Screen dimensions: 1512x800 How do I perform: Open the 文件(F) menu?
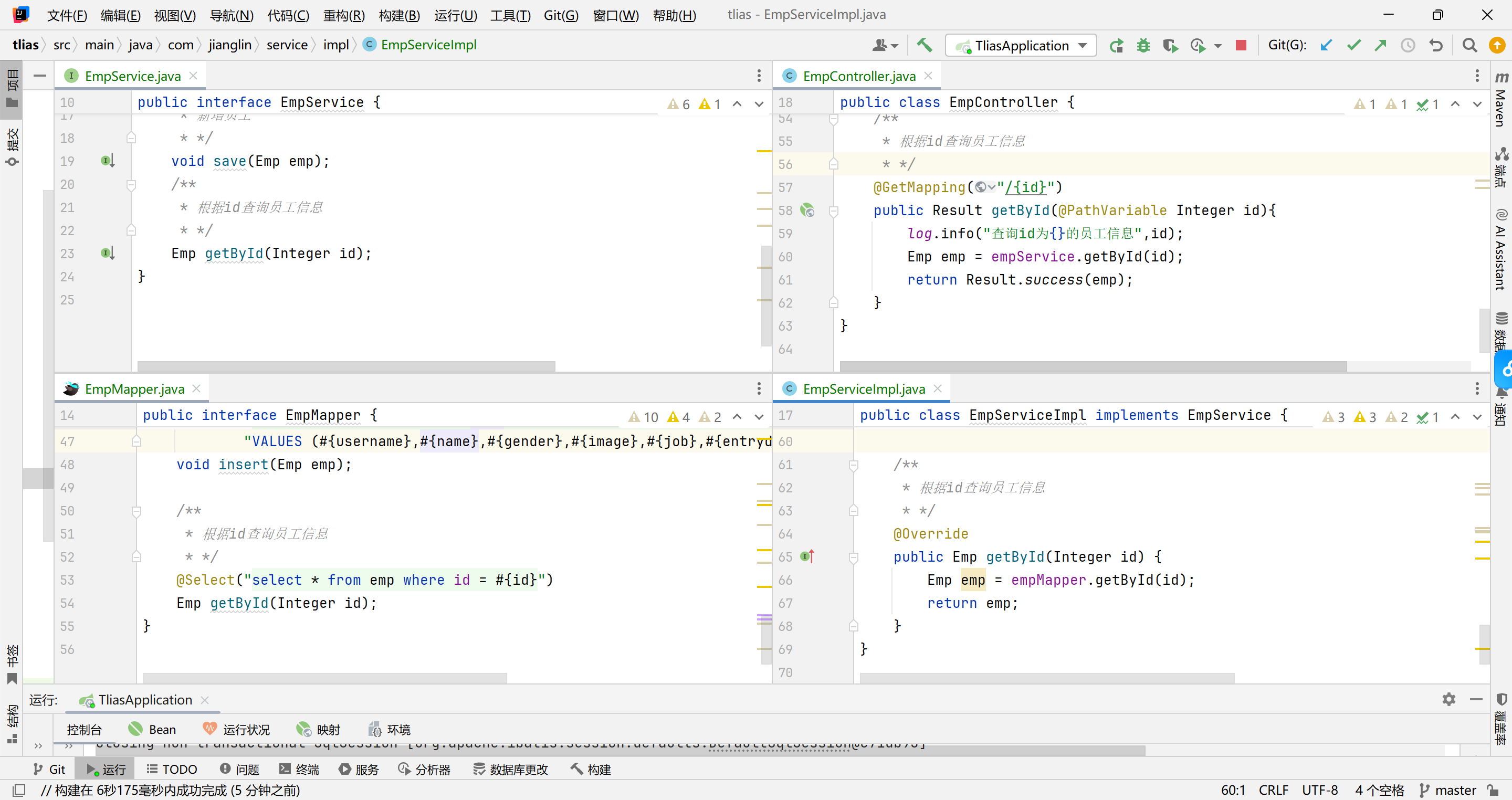pos(67,15)
